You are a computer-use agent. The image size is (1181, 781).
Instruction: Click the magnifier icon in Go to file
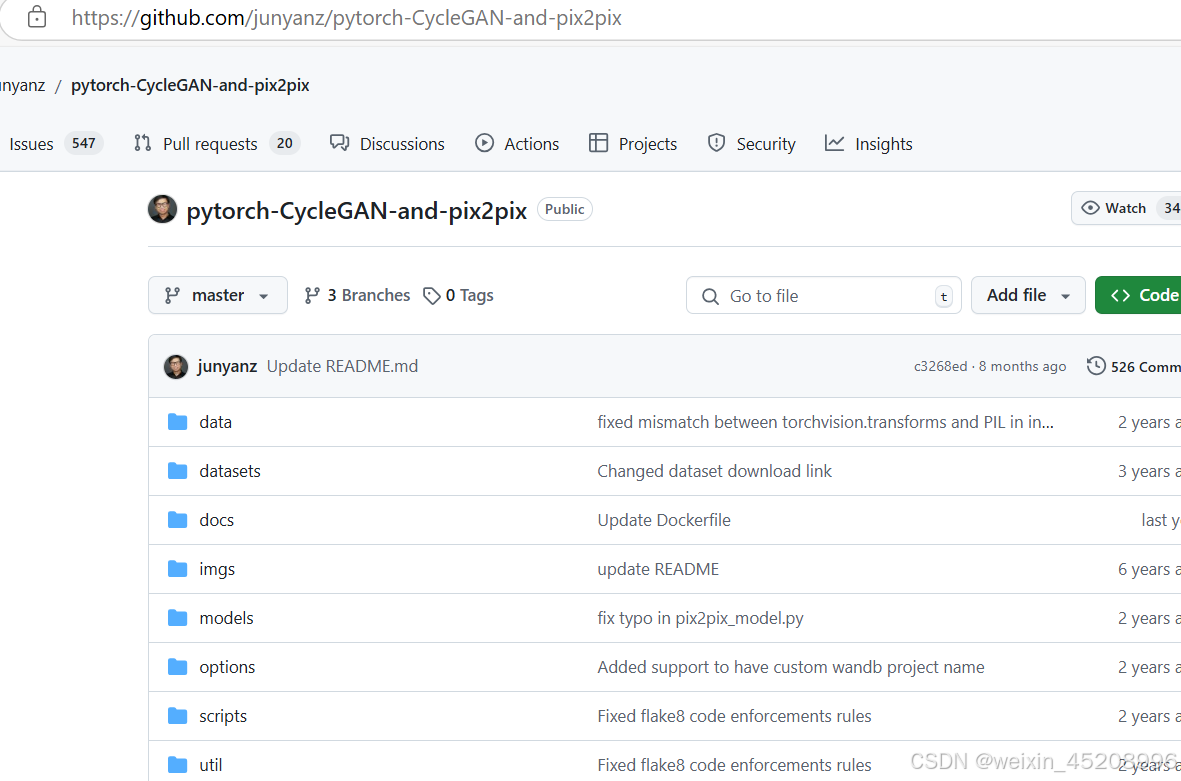point(710,296)
